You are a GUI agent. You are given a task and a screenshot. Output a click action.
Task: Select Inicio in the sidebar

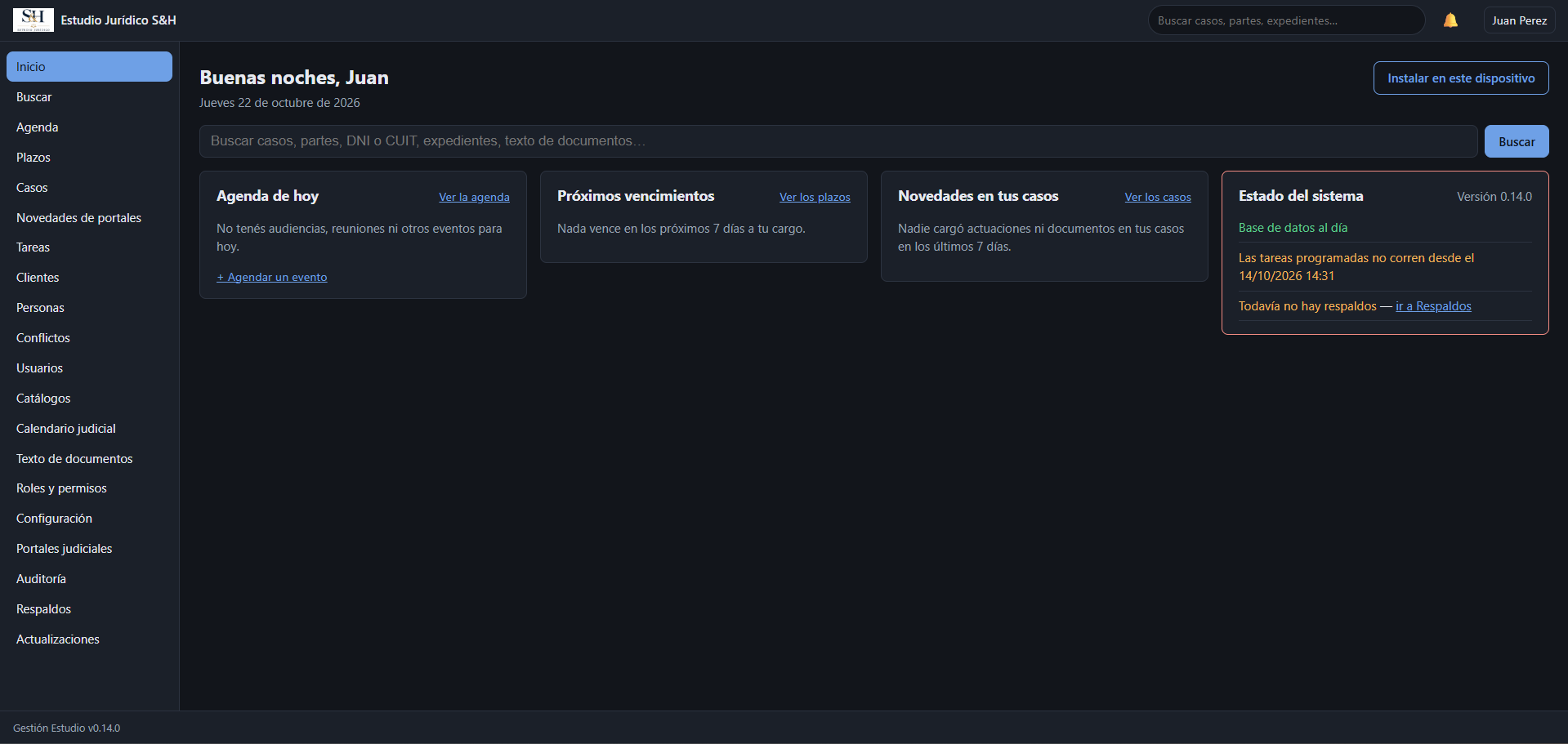(x=89, y=67)
